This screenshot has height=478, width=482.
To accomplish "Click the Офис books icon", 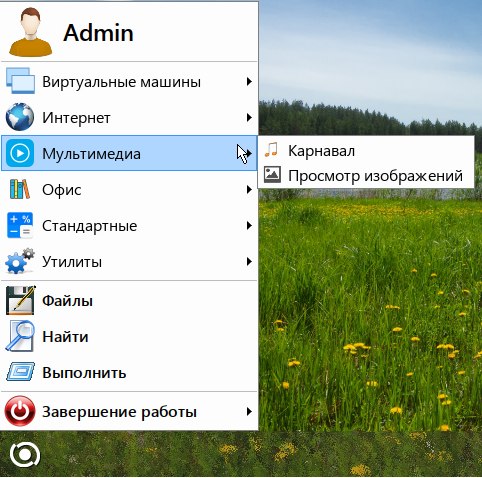I will tap(20, 189).
